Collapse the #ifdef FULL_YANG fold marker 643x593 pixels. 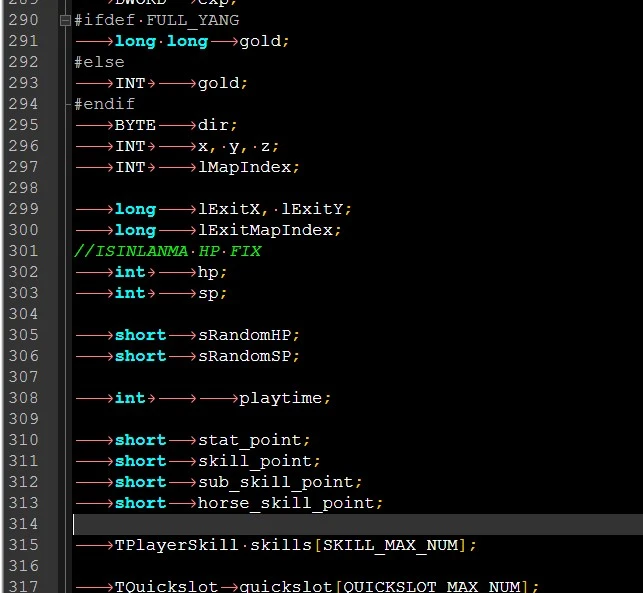pyautogui.click(x=66, y=20)
